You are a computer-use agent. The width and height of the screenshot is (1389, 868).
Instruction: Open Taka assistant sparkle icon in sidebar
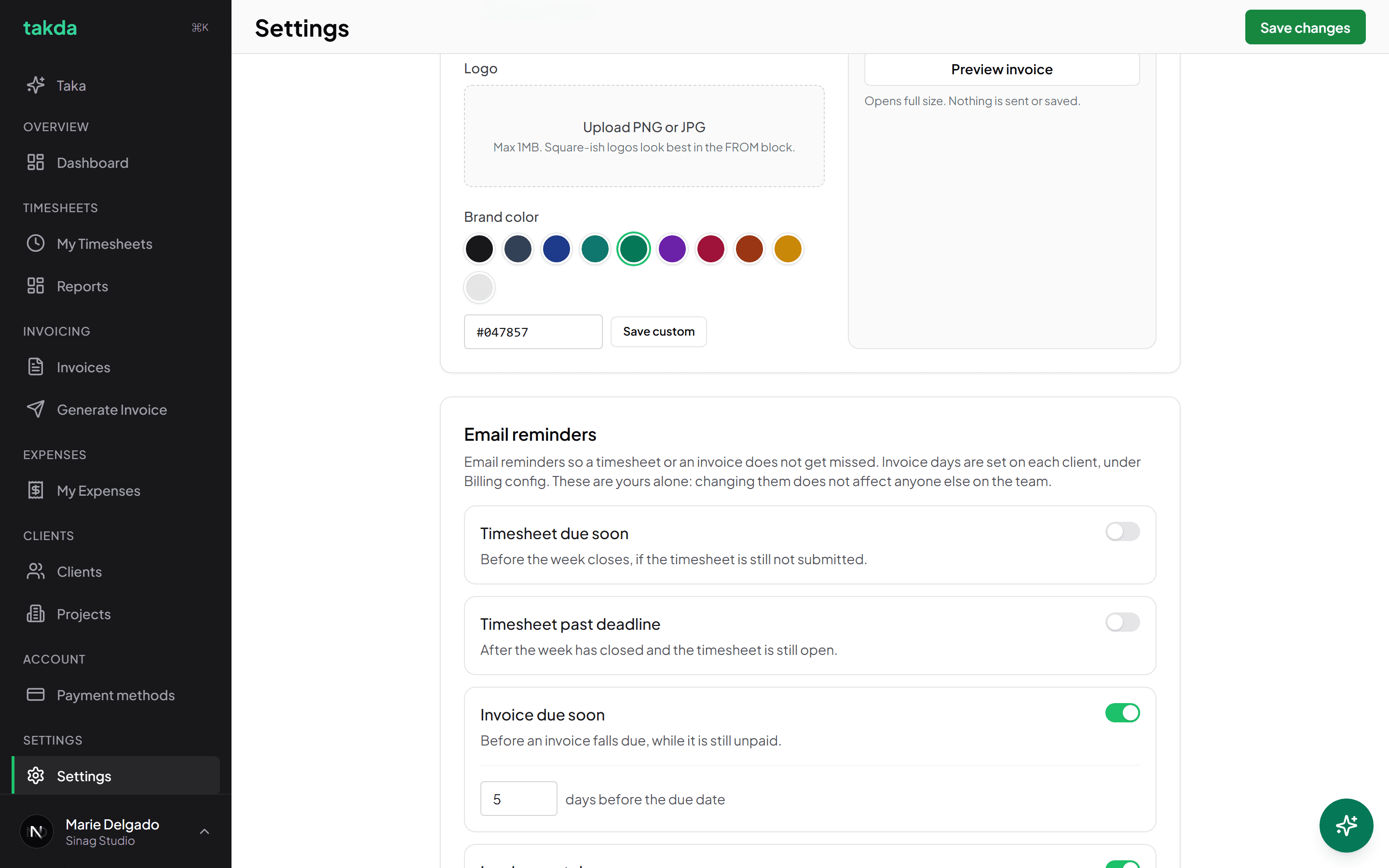[x=36, y=85]
